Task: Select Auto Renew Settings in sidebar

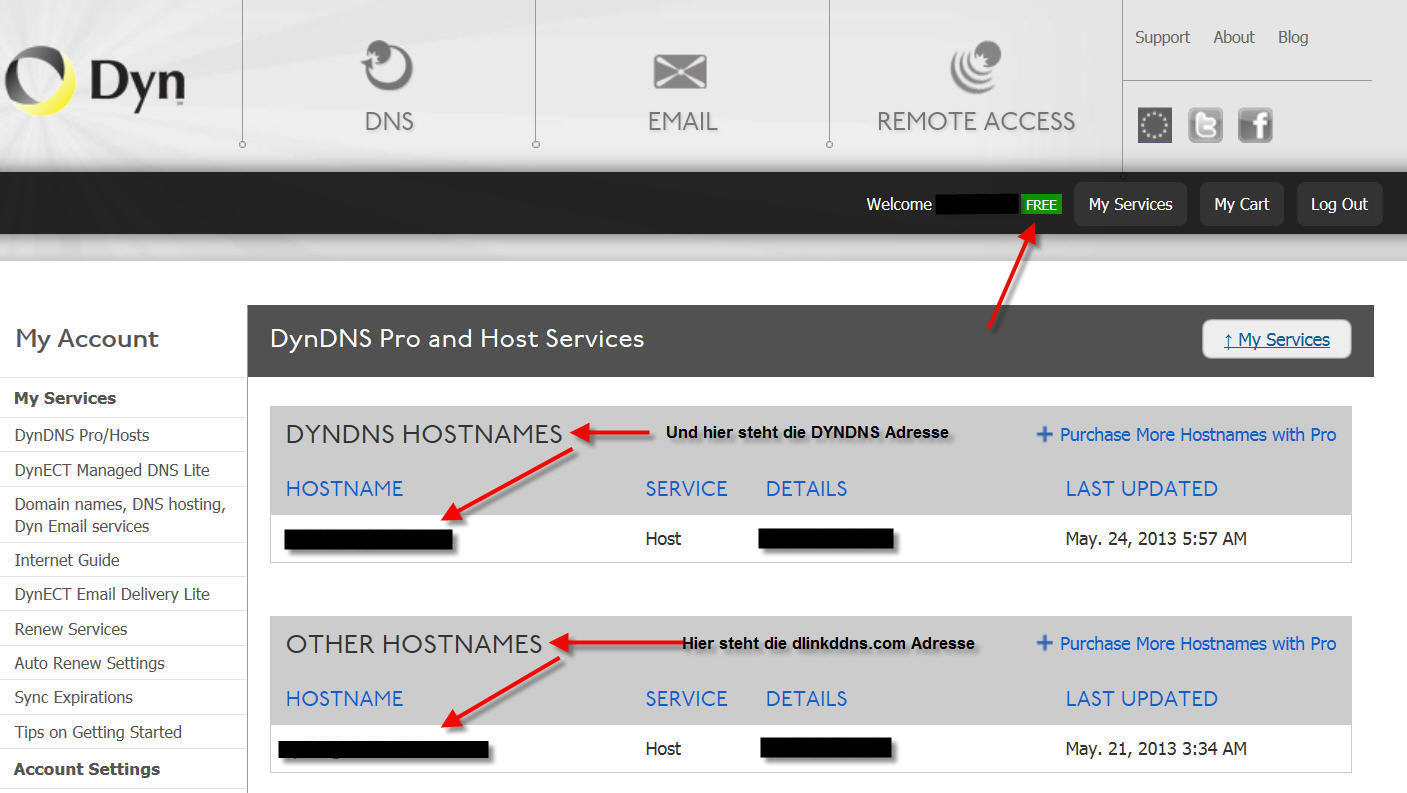Action: 89,663
